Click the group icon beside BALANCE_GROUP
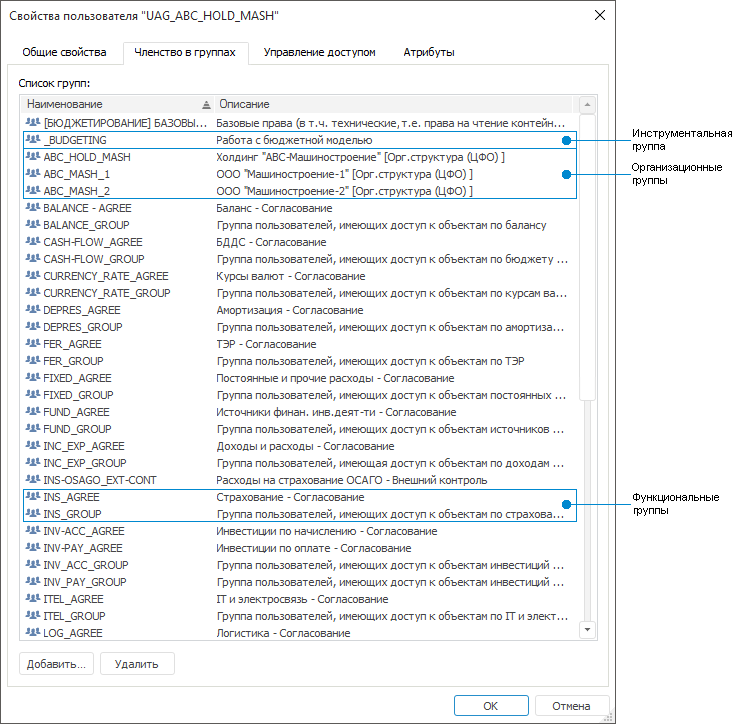The width and height of the screenshot is (737, 724). (33, 225)
